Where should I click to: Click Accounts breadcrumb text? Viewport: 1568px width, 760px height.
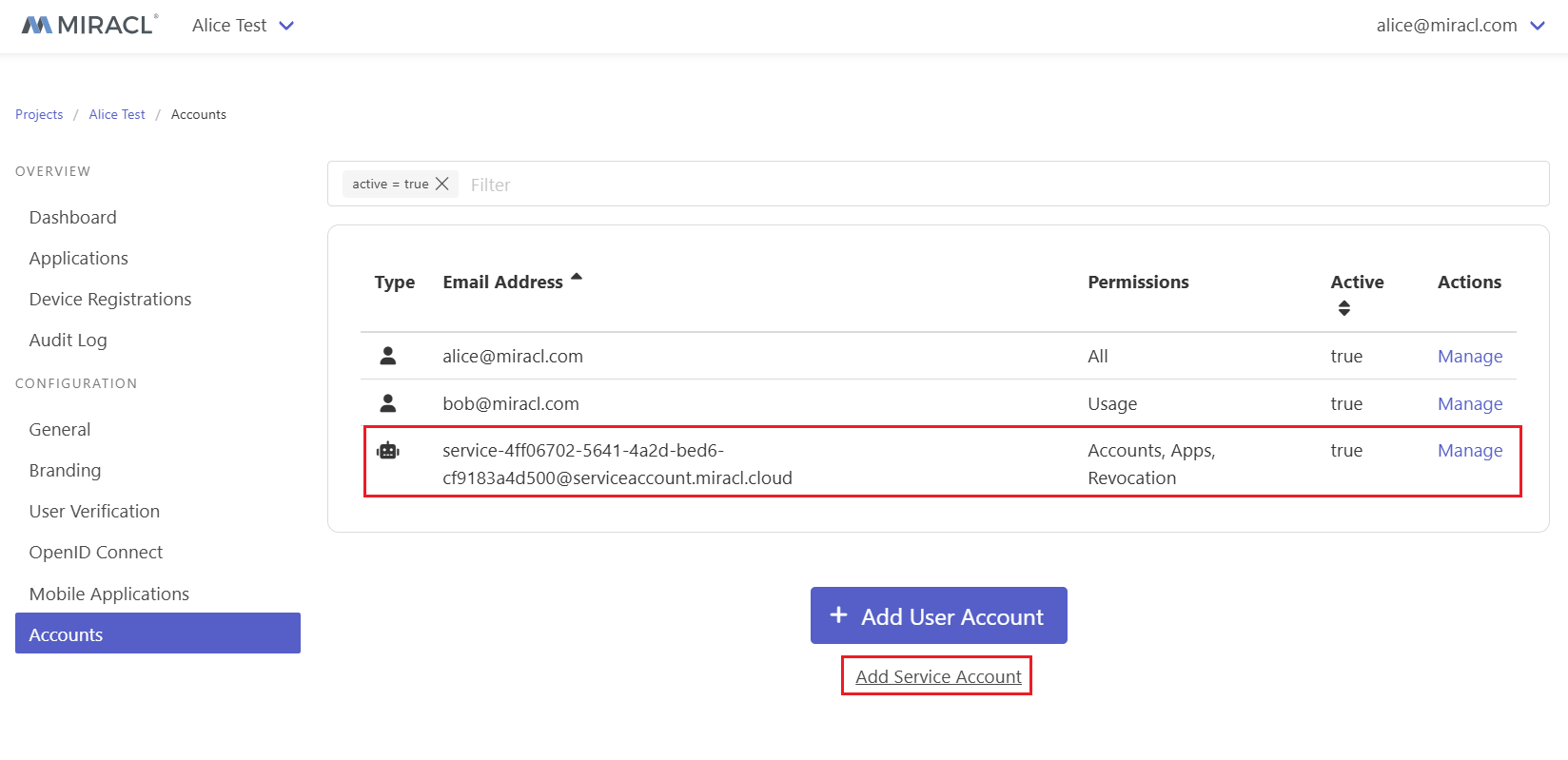[x=199, y=114]
